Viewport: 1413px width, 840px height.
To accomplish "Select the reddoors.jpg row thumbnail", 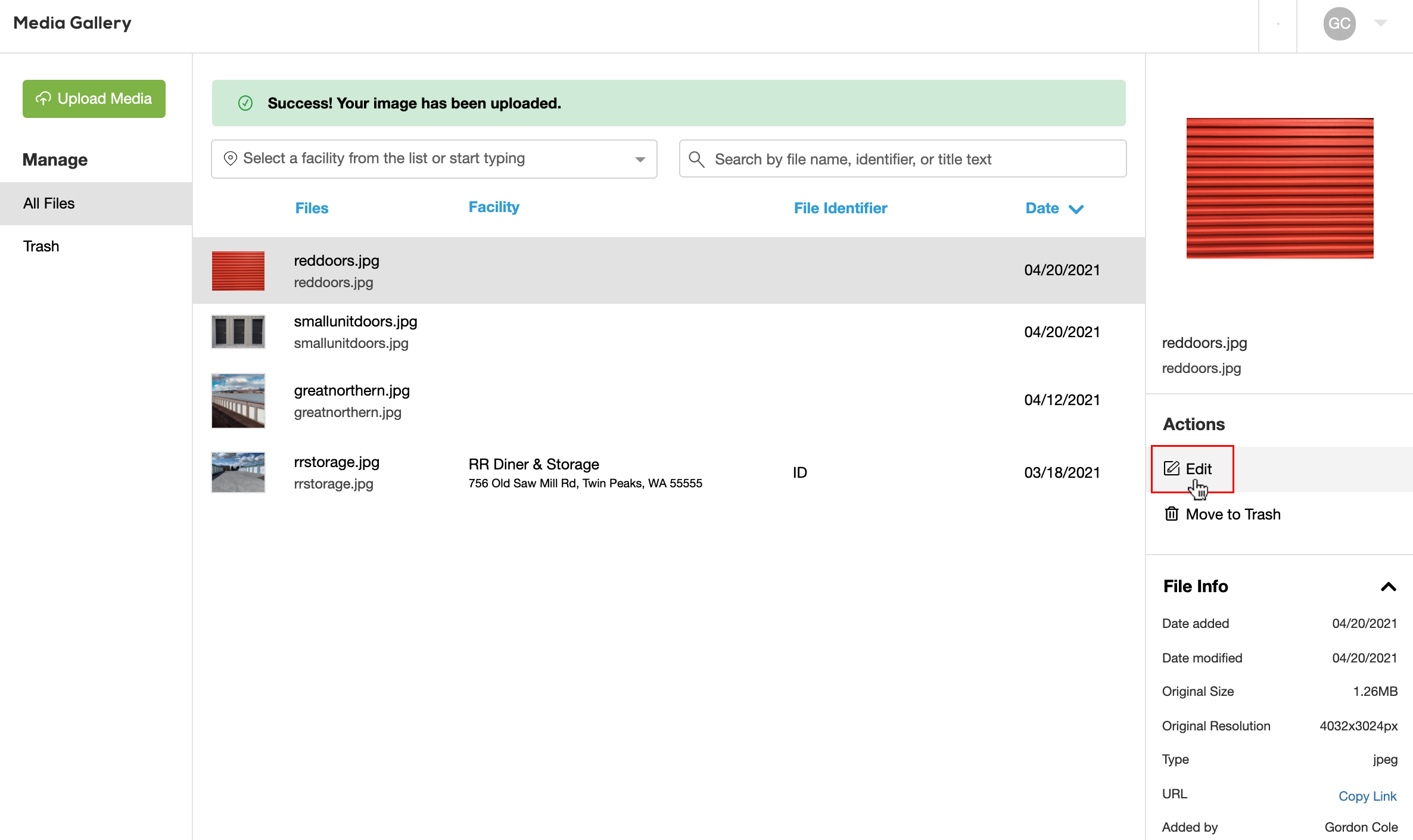I will (238, 271).
